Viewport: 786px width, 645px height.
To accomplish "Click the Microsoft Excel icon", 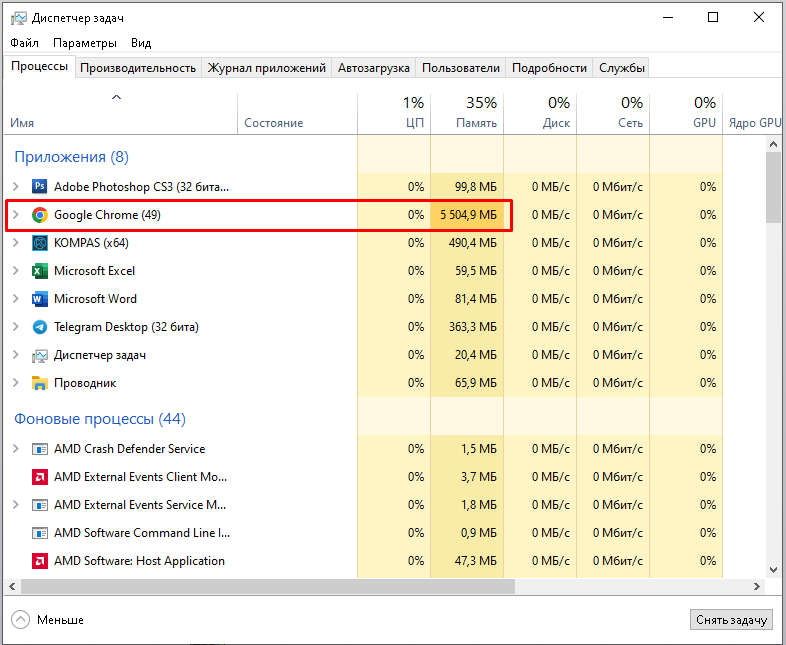I will (x=40, y=271).
